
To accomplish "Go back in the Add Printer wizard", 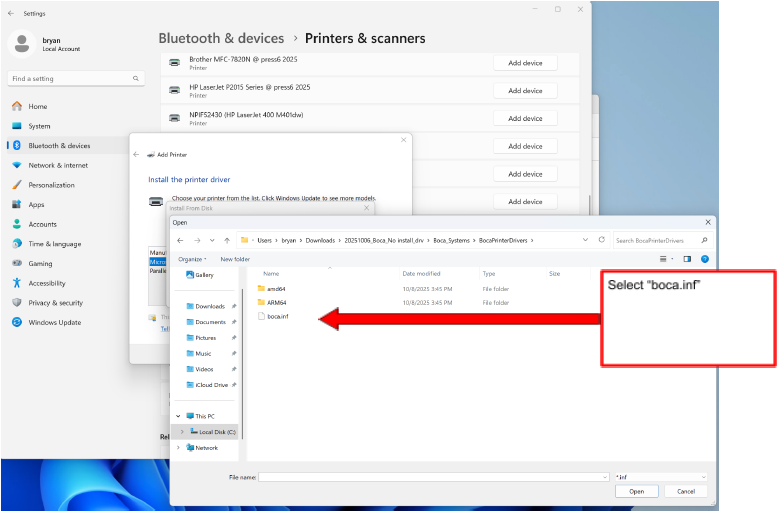I will click(136, 154).
